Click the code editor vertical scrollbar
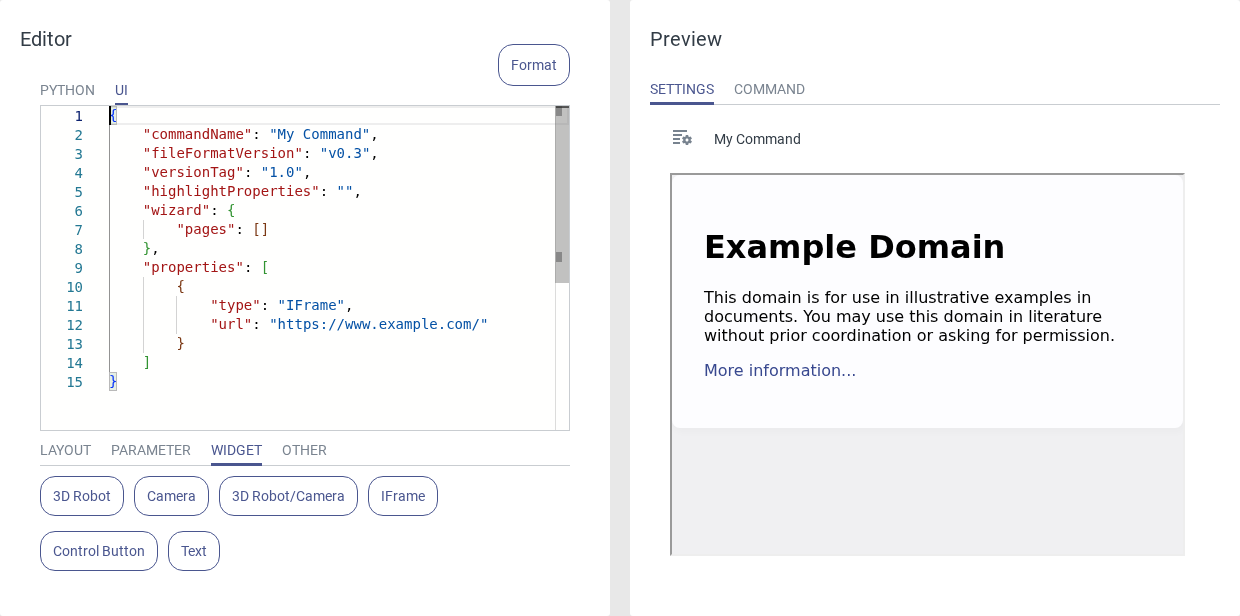 (562, 200)
